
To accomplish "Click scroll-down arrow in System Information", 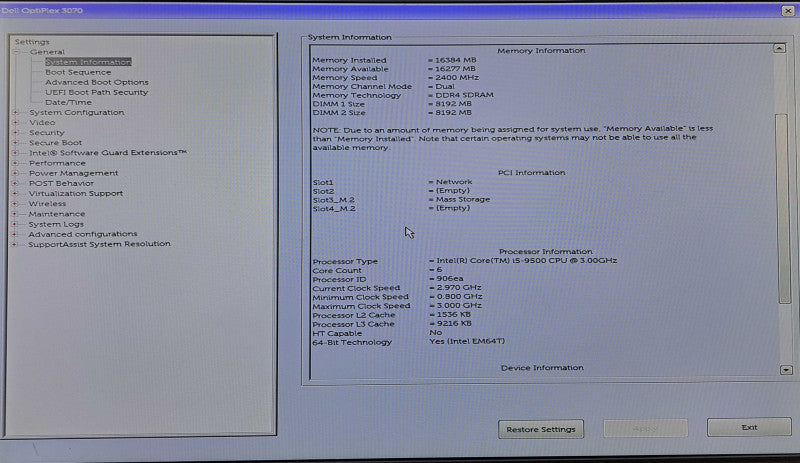I will tap(786, 370).
